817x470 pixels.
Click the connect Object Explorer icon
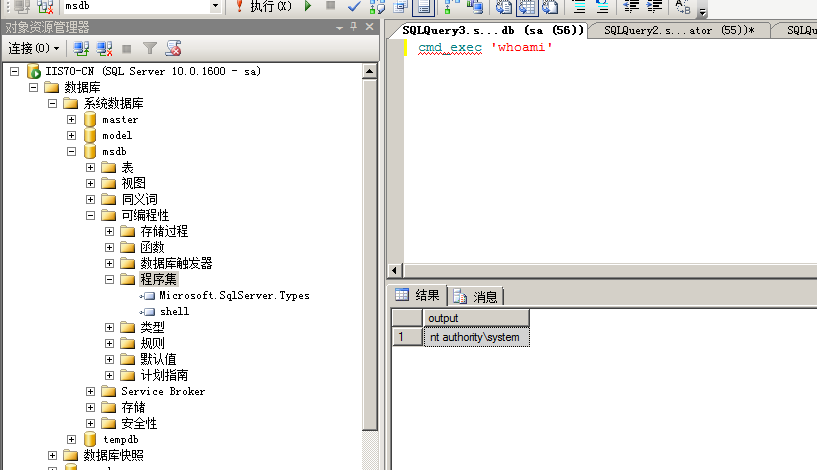tap(82, 48)
